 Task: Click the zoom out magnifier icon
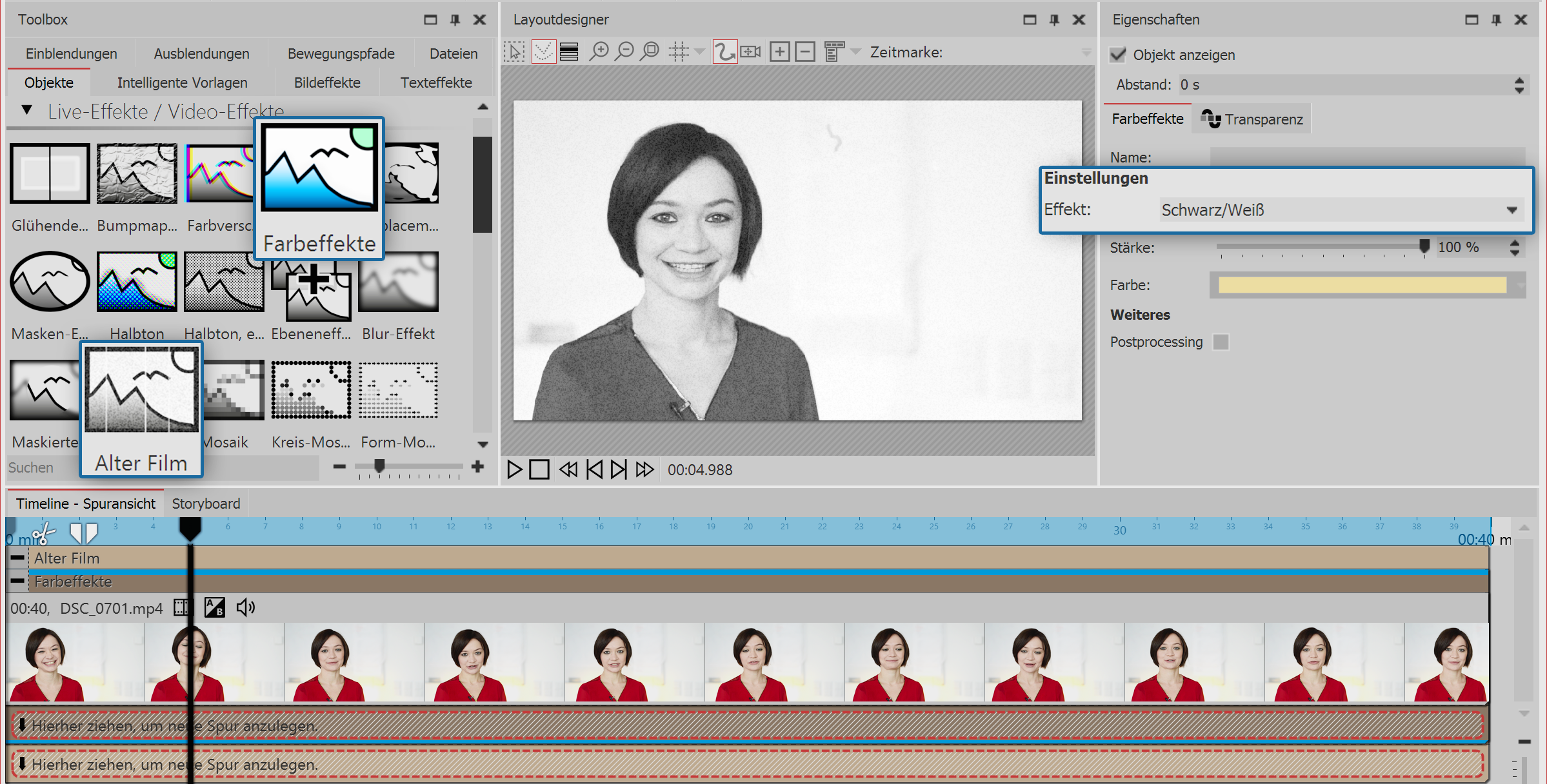tap(624, 52)
